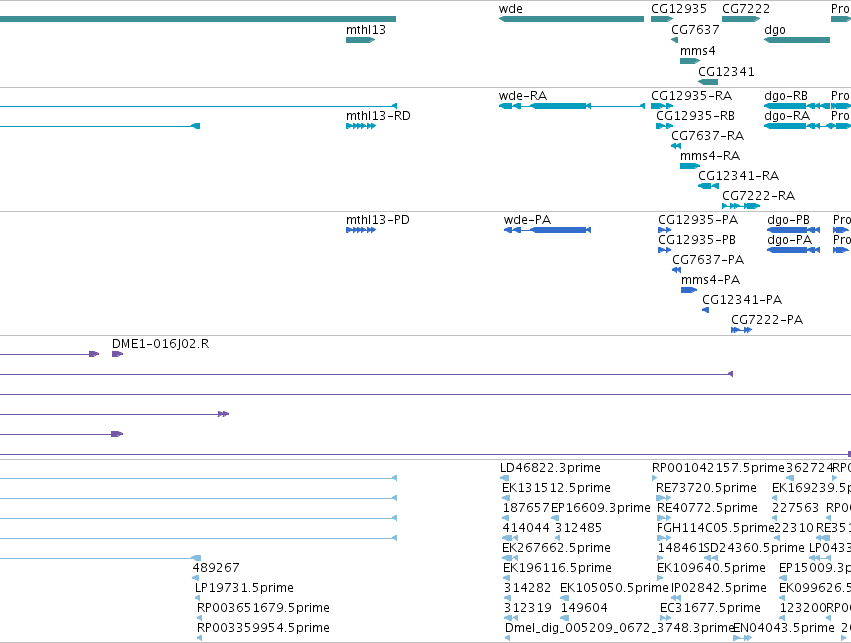Open the IP02842.5prime EST

click(x=676, y=598)
